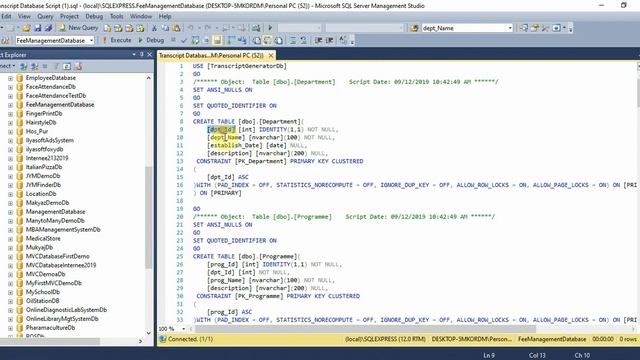This screenshot has height=360, width=640.
Task: Expand the FeeManagementDatabase node
Action: pos(10,104)
